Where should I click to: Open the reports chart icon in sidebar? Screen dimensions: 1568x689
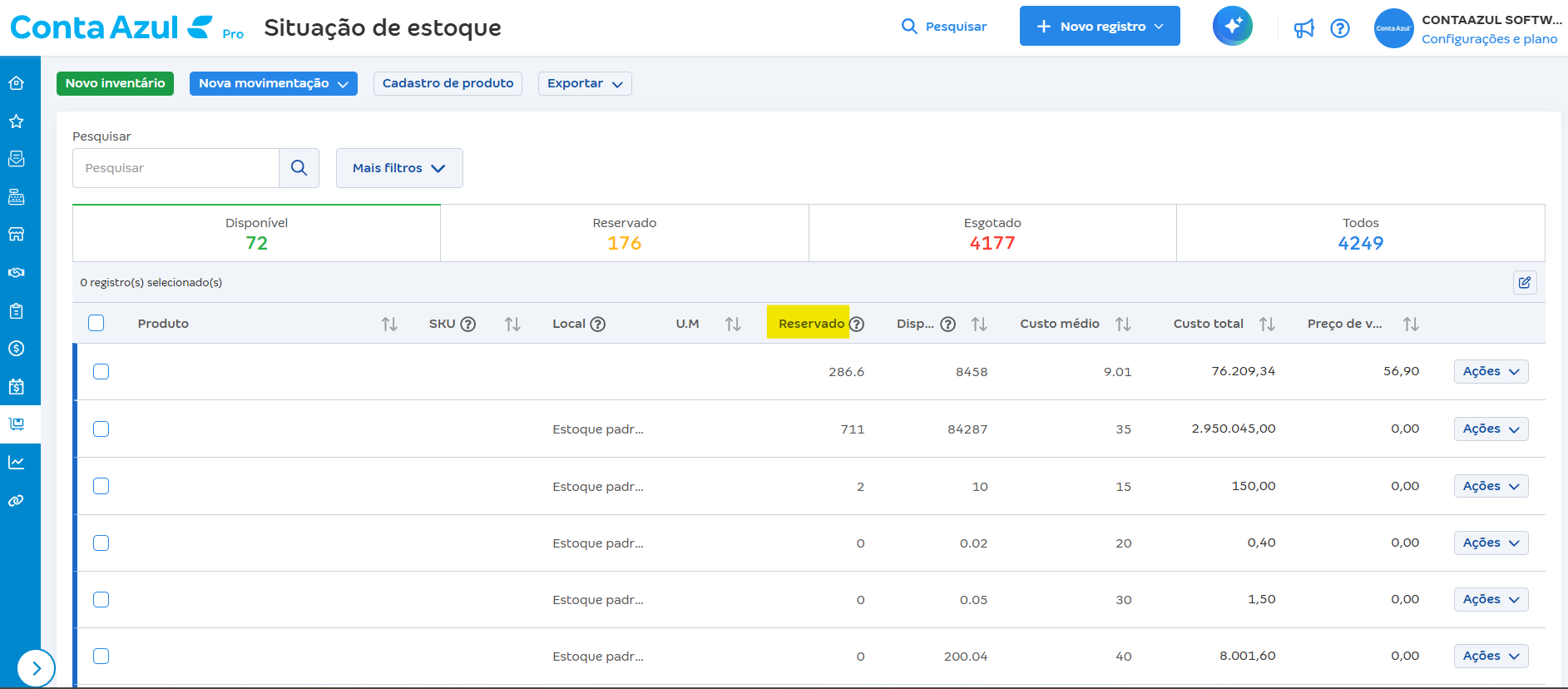pos(17,463)
